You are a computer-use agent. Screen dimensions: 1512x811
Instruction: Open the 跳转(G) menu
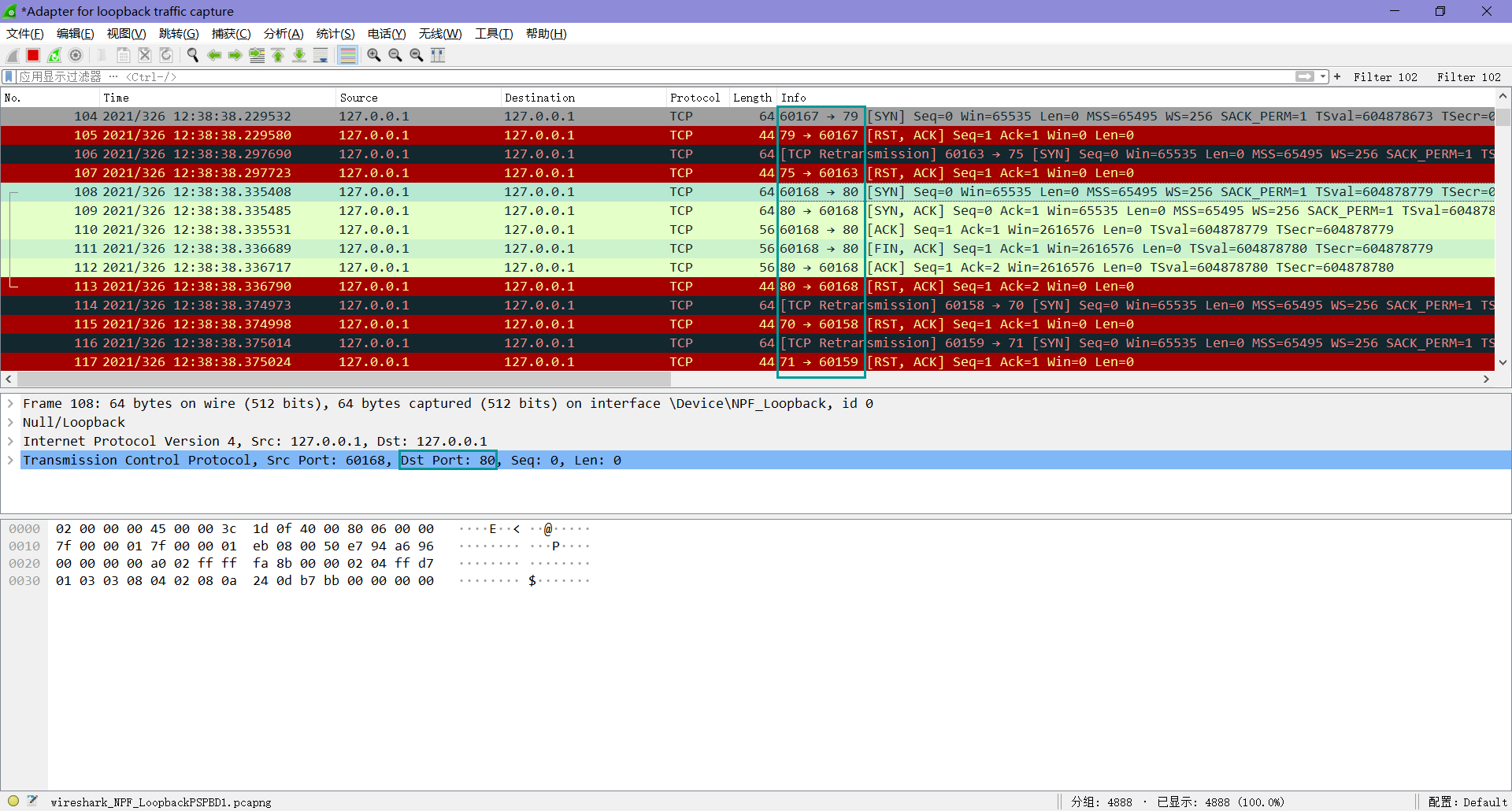[x=179, y=34]
